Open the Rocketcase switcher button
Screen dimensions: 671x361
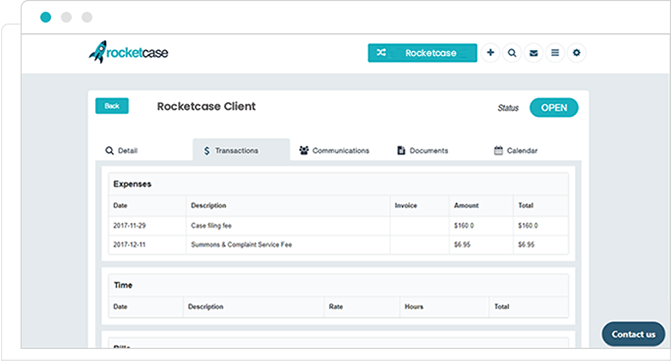[422, 53]
